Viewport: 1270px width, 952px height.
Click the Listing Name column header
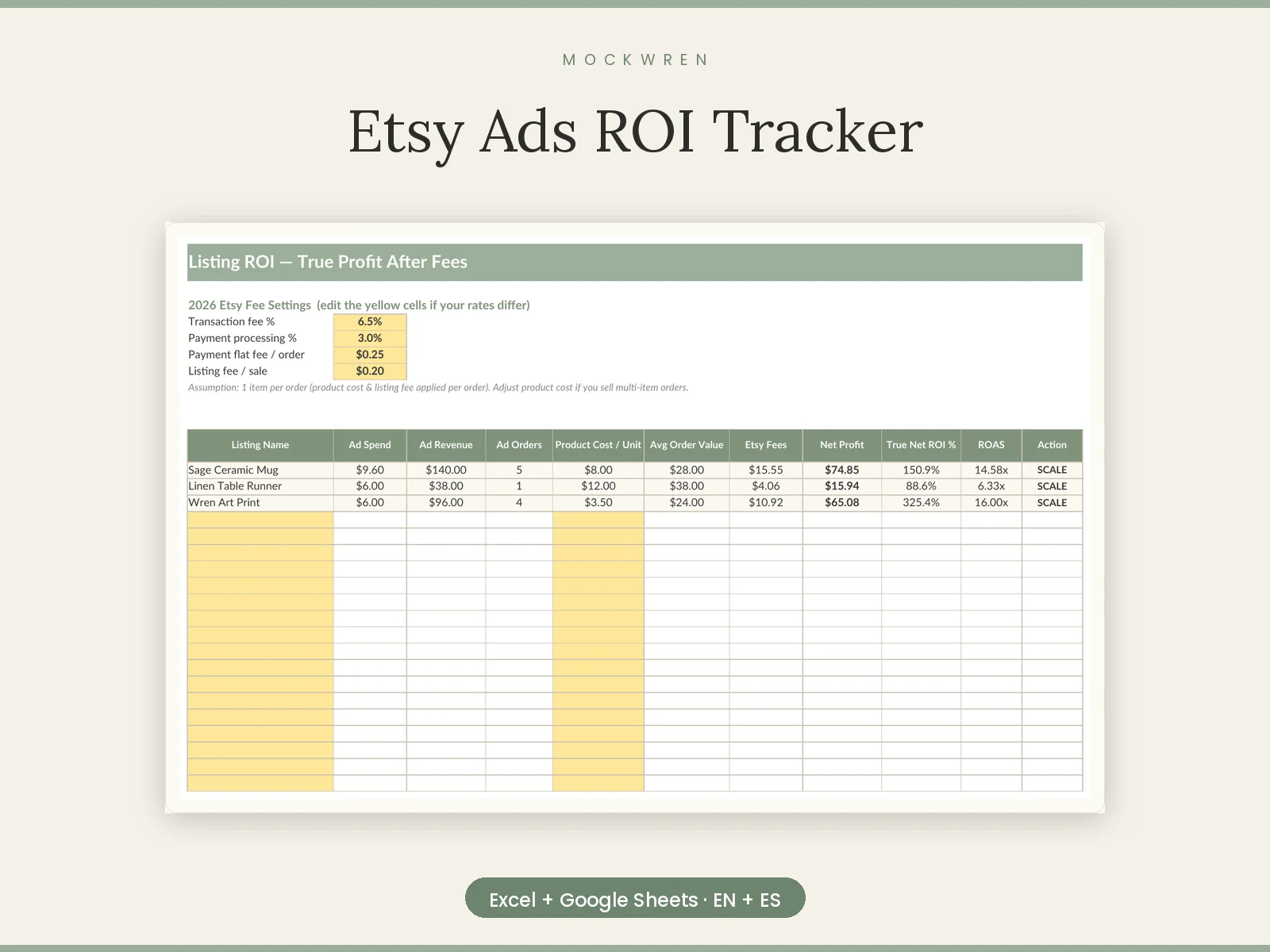(x=260, y=445)
